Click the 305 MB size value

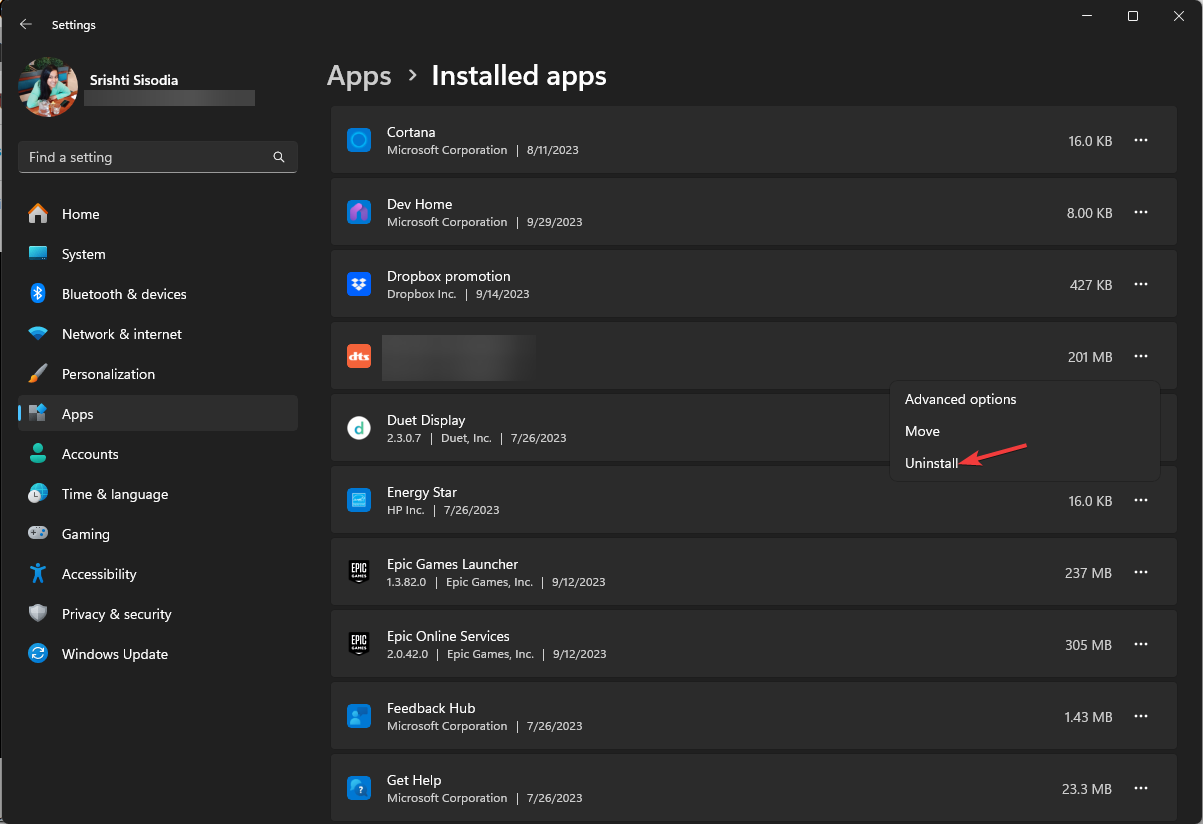(1089, 645)
